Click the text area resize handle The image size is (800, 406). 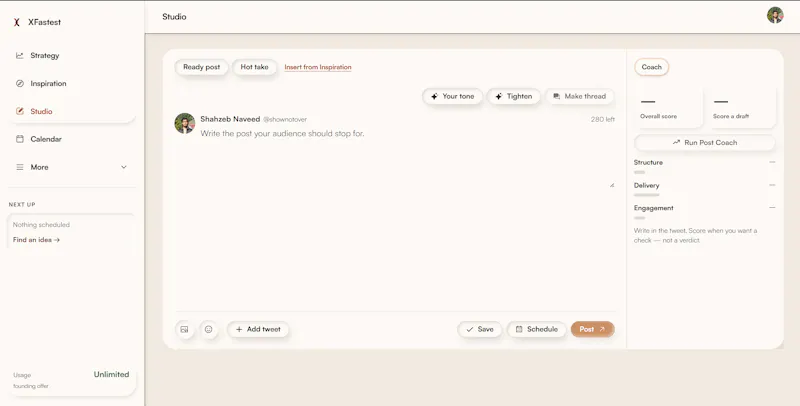(x=612, y=185)
